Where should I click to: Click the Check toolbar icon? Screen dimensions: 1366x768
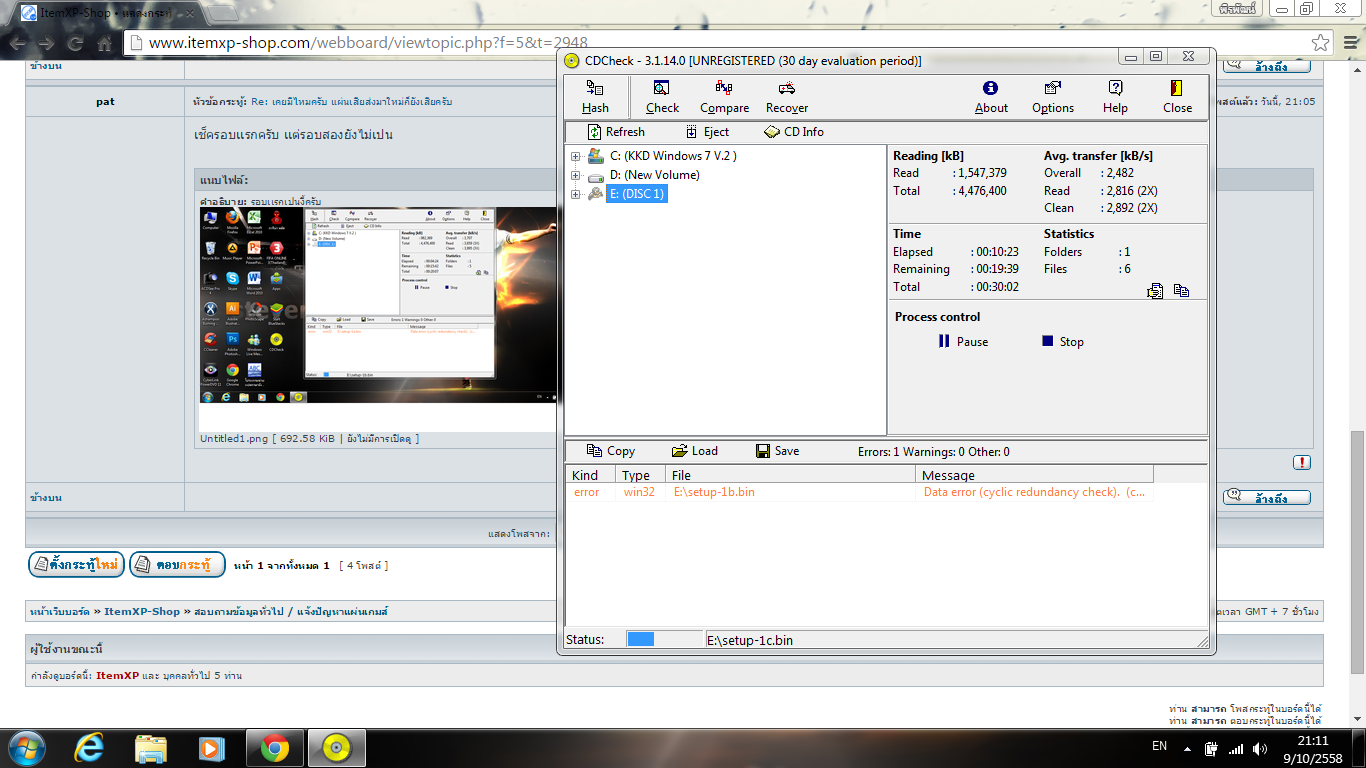pos(661,97)
